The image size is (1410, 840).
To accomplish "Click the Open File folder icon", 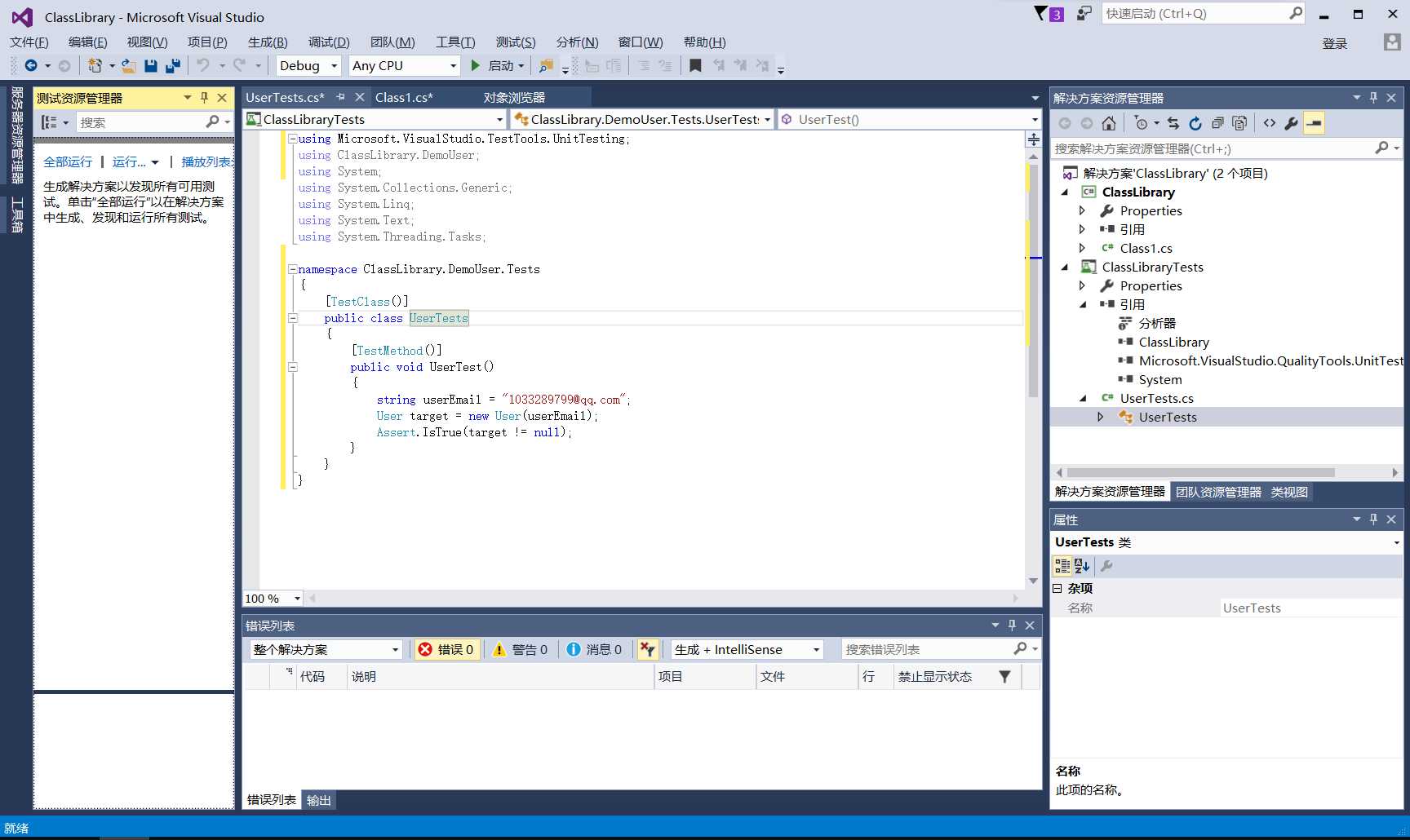I will (x=129, y=65).
